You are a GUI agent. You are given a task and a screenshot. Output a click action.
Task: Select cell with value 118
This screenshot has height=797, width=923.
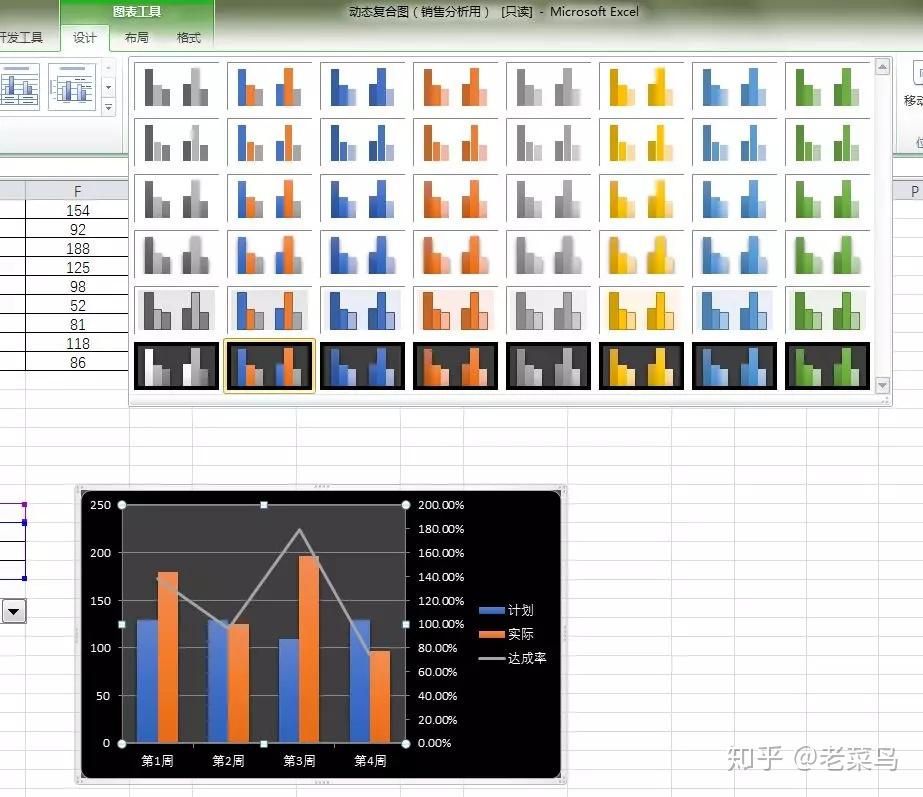point(77,343)
